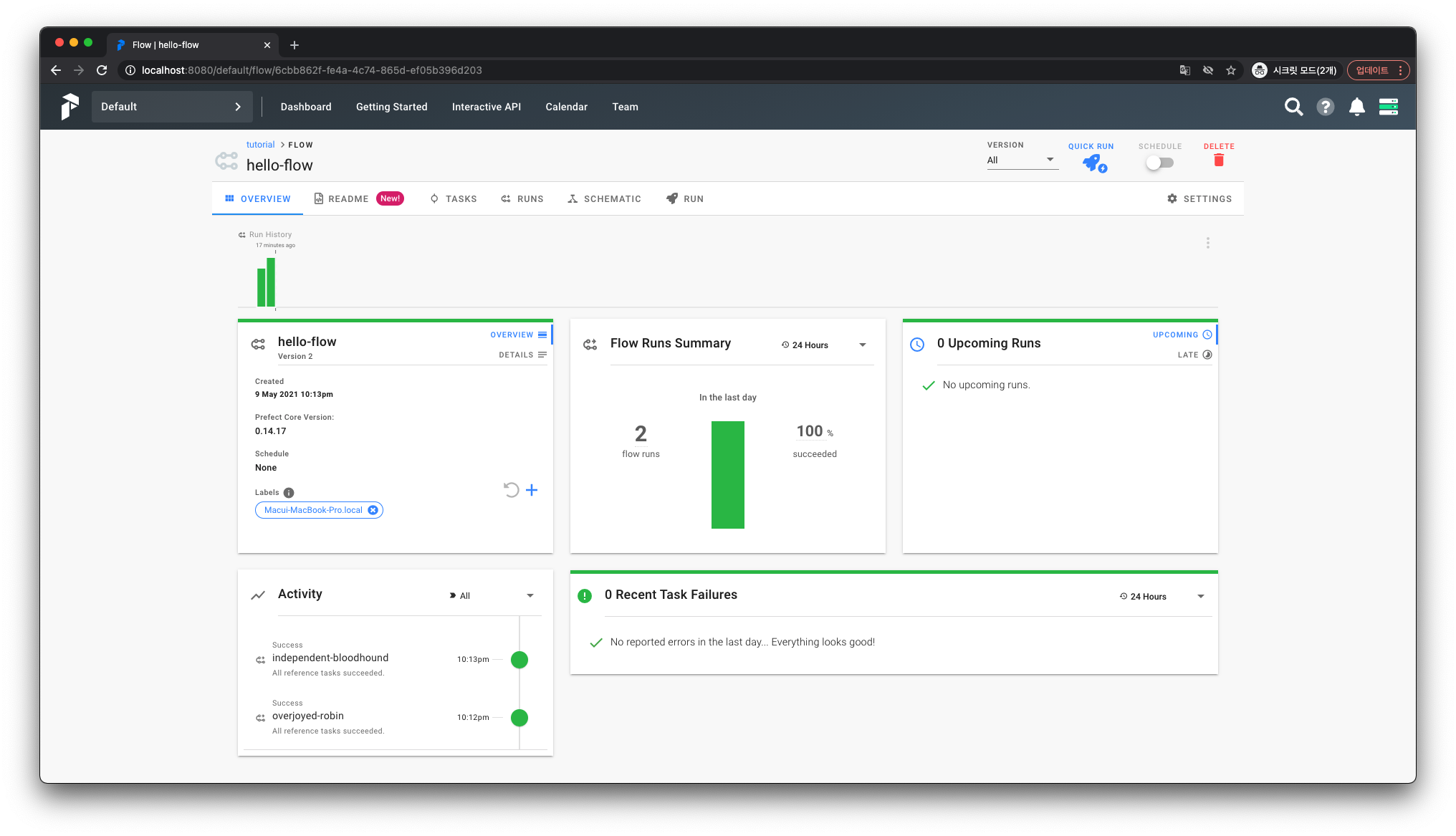Open the Activity All filter dropdown

point(492,595)
